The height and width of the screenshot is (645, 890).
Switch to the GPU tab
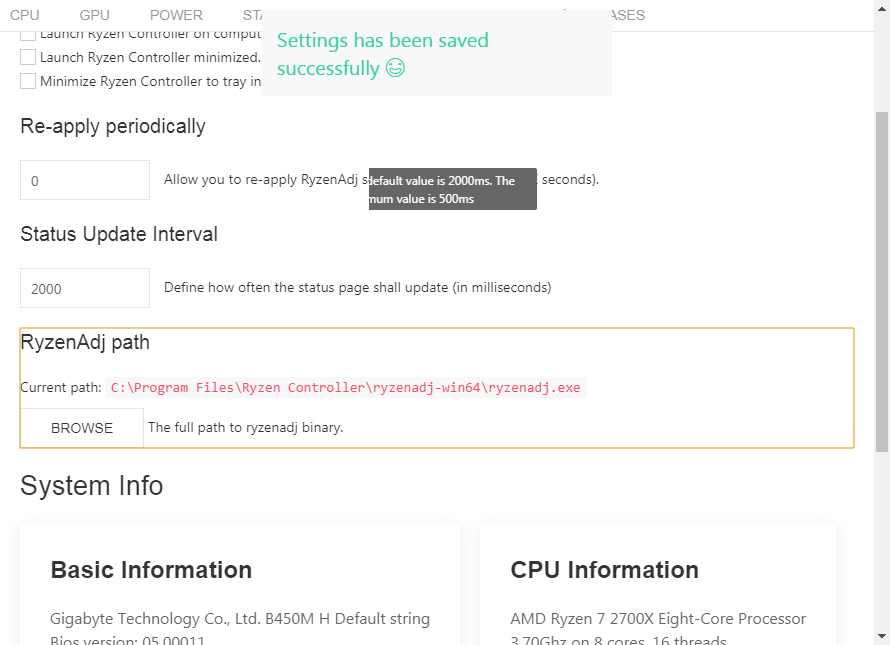[95, 15]
